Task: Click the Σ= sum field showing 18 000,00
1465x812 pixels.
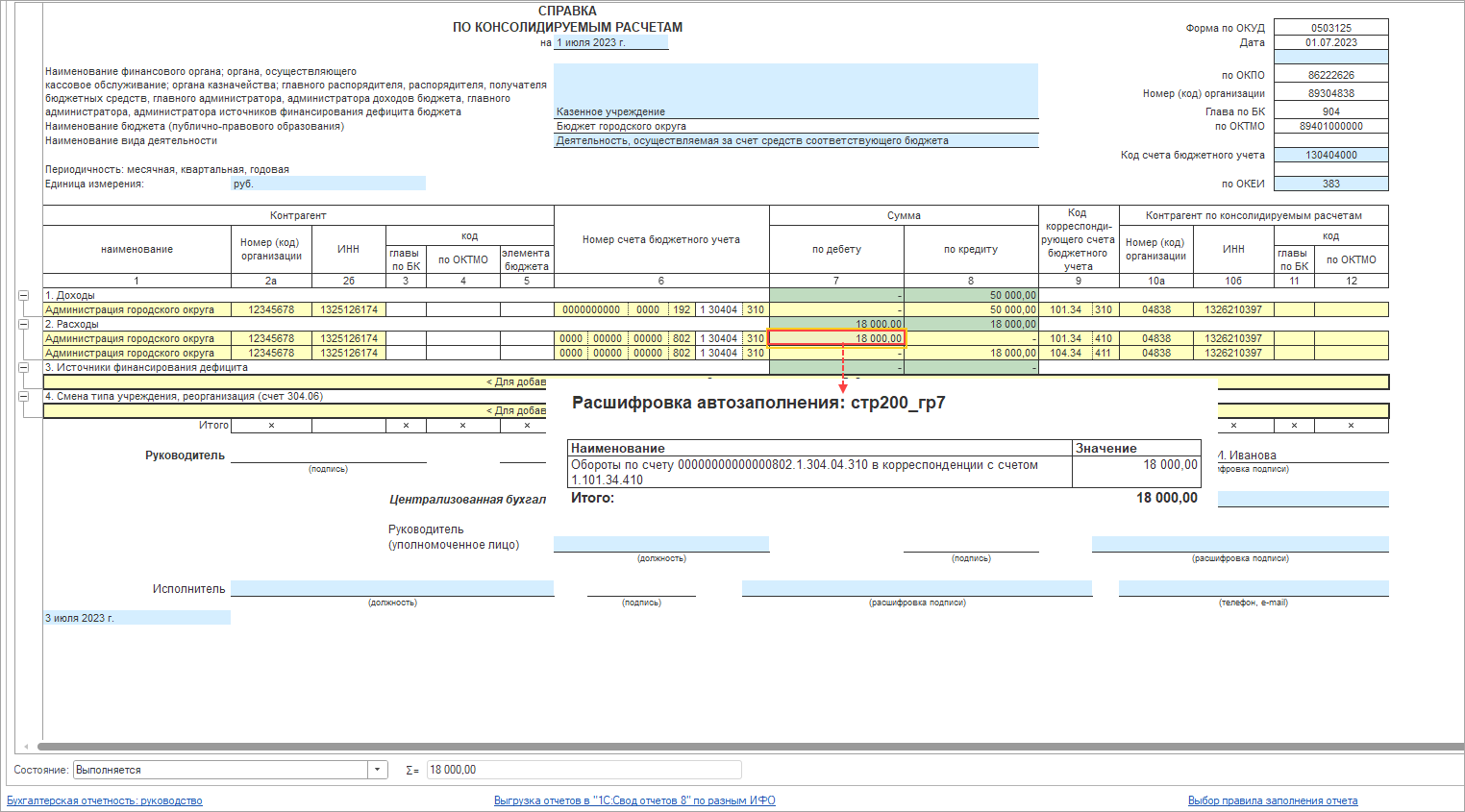Action: click(584, 770)
